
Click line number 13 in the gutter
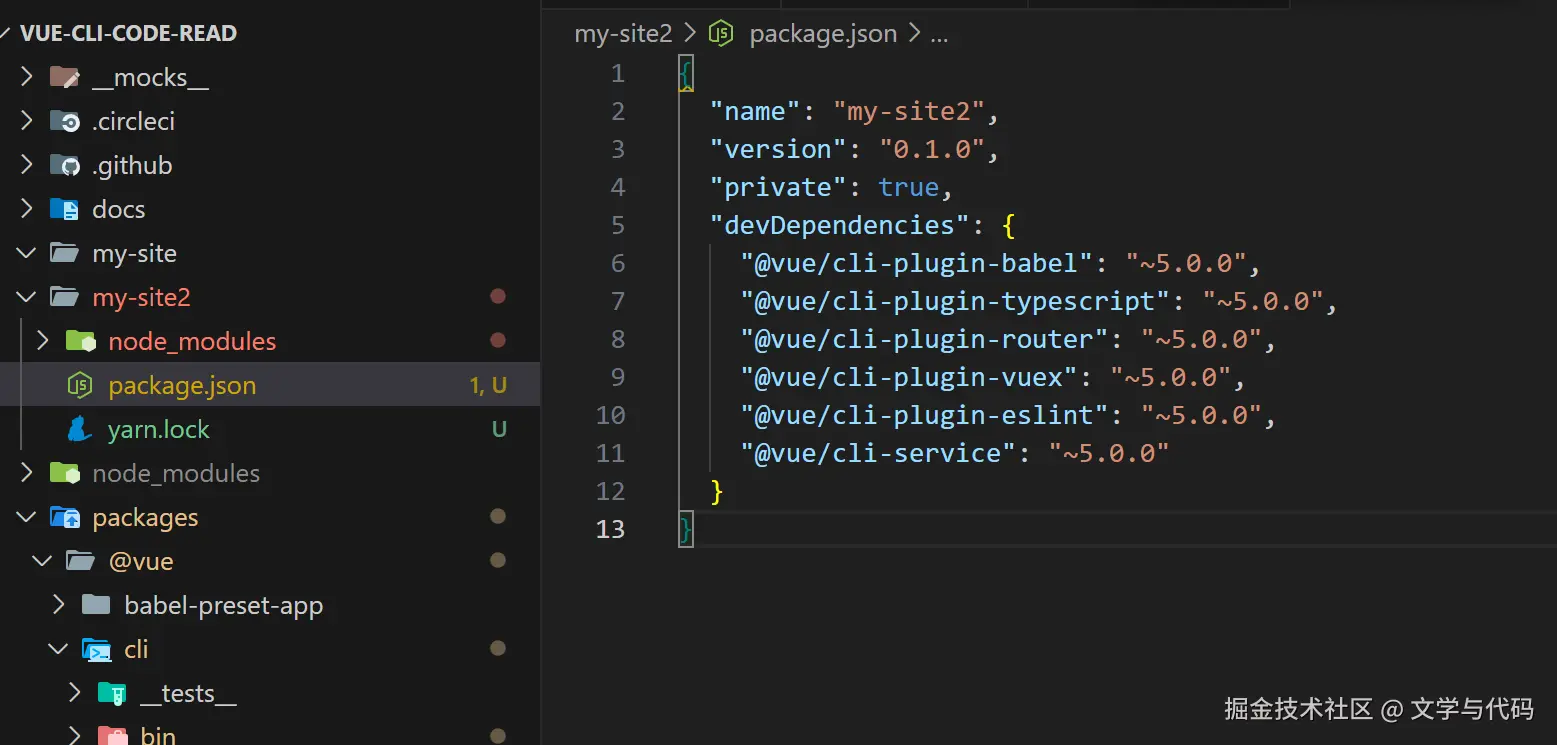[610, 529]
